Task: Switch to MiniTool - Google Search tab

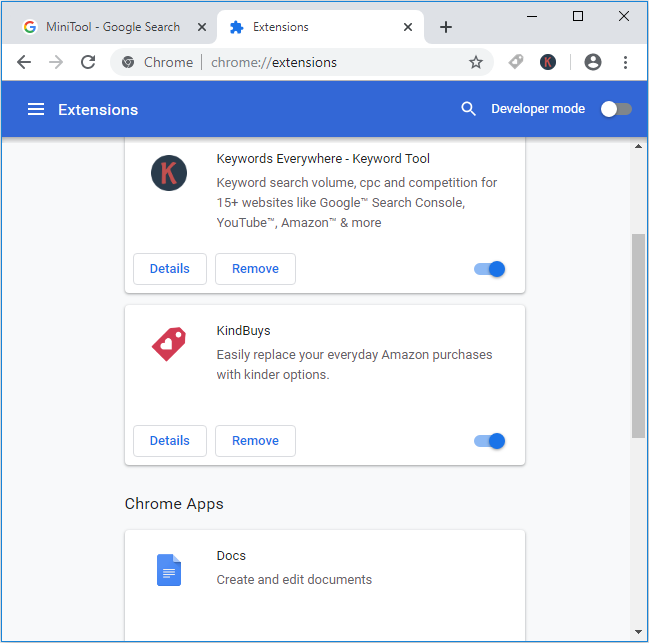Action: coord(113,27)
